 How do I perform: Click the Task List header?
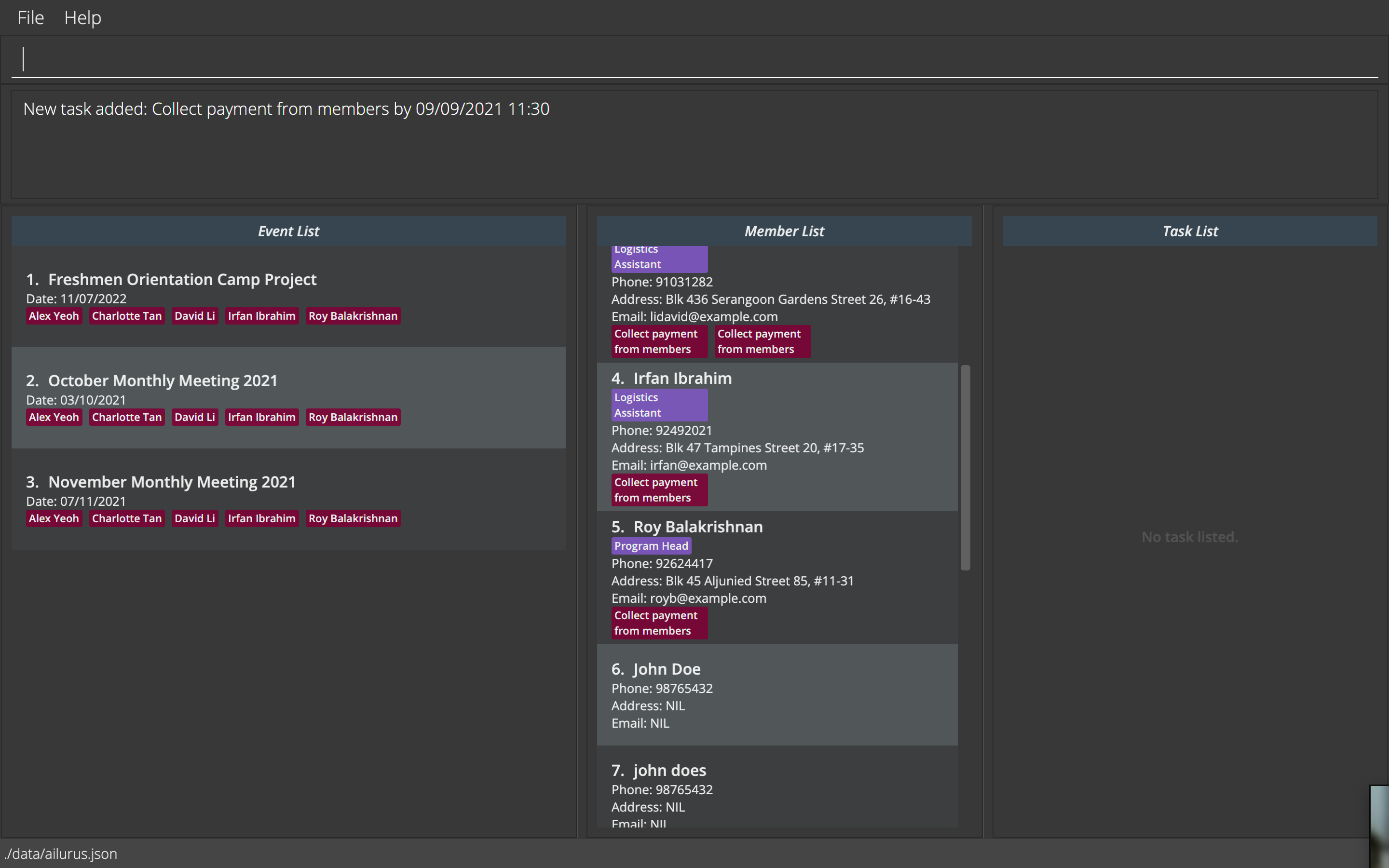(1190, 231)
